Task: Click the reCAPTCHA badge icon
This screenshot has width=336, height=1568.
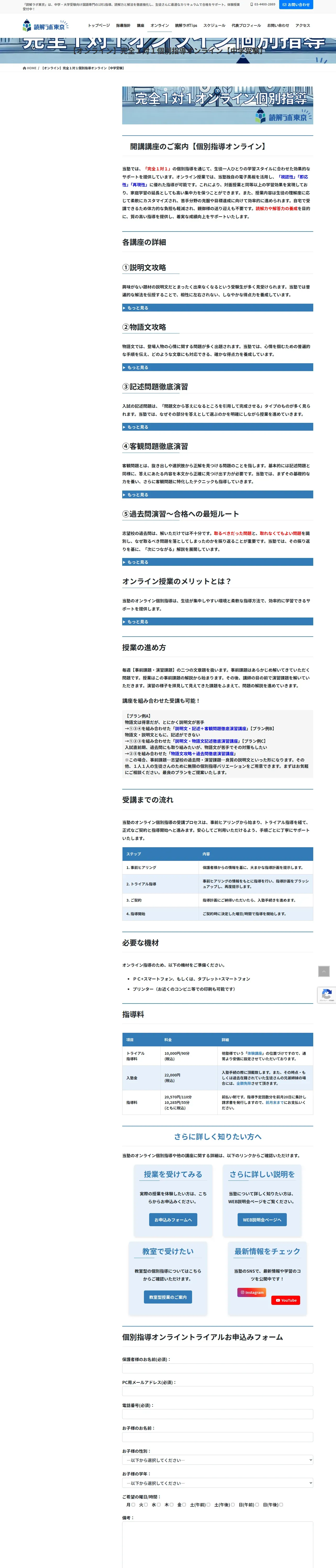Action: click(327, 995)
